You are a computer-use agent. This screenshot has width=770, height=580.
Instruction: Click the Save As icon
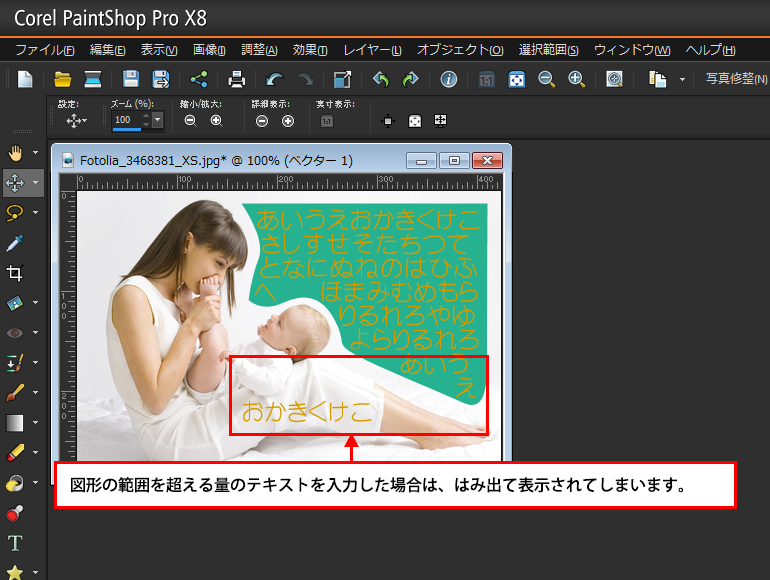[161, 79]
